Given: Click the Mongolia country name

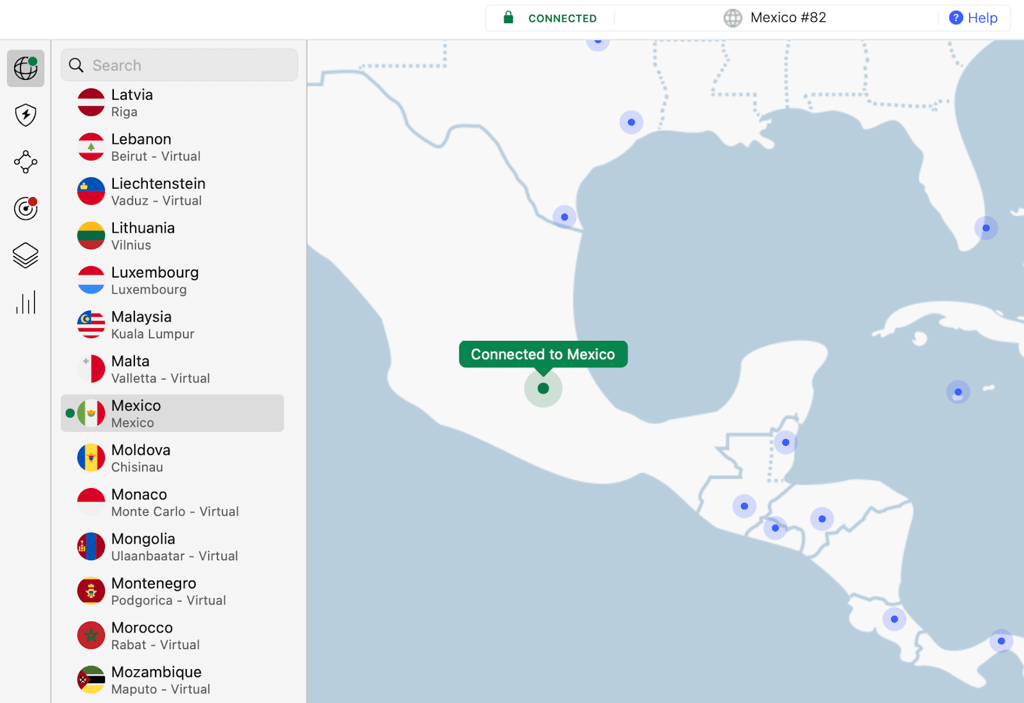Looking at the screenshot, I should tap(143, 539).
